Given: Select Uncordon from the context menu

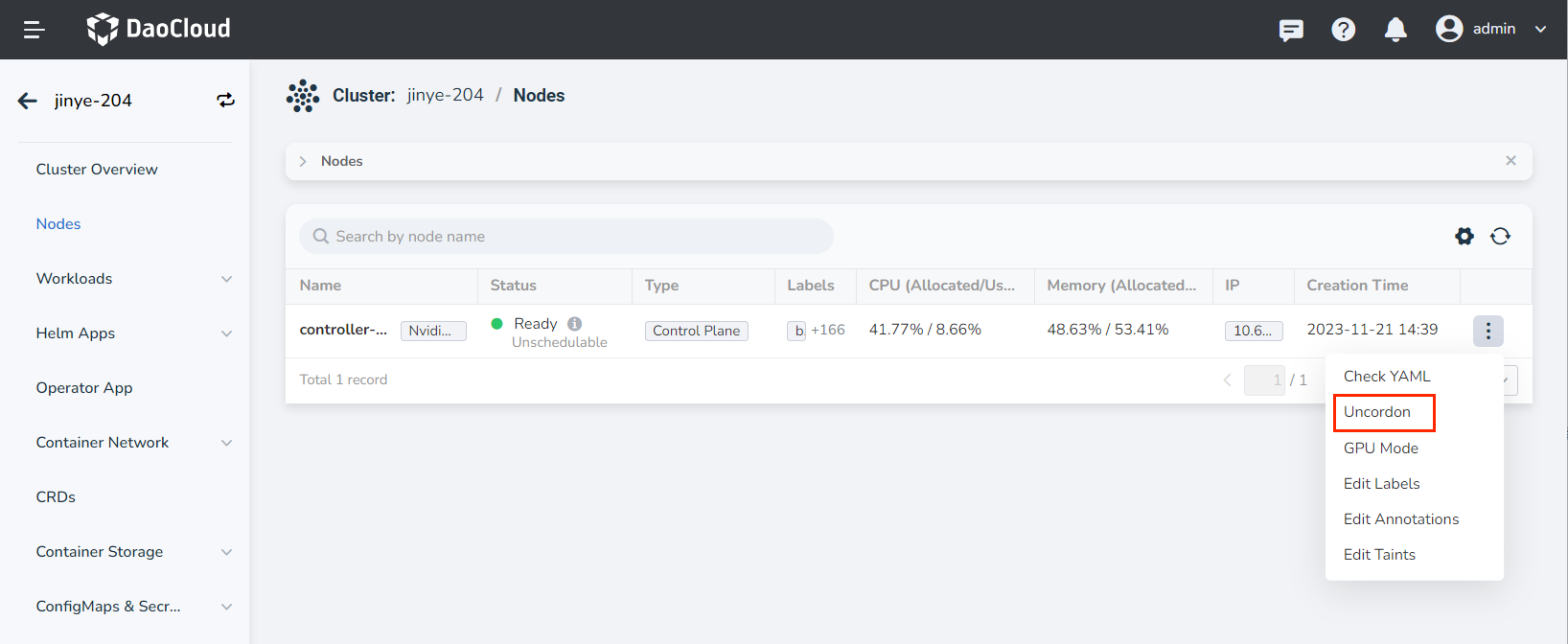Looking at the screenshot, I should [1376, 412].
